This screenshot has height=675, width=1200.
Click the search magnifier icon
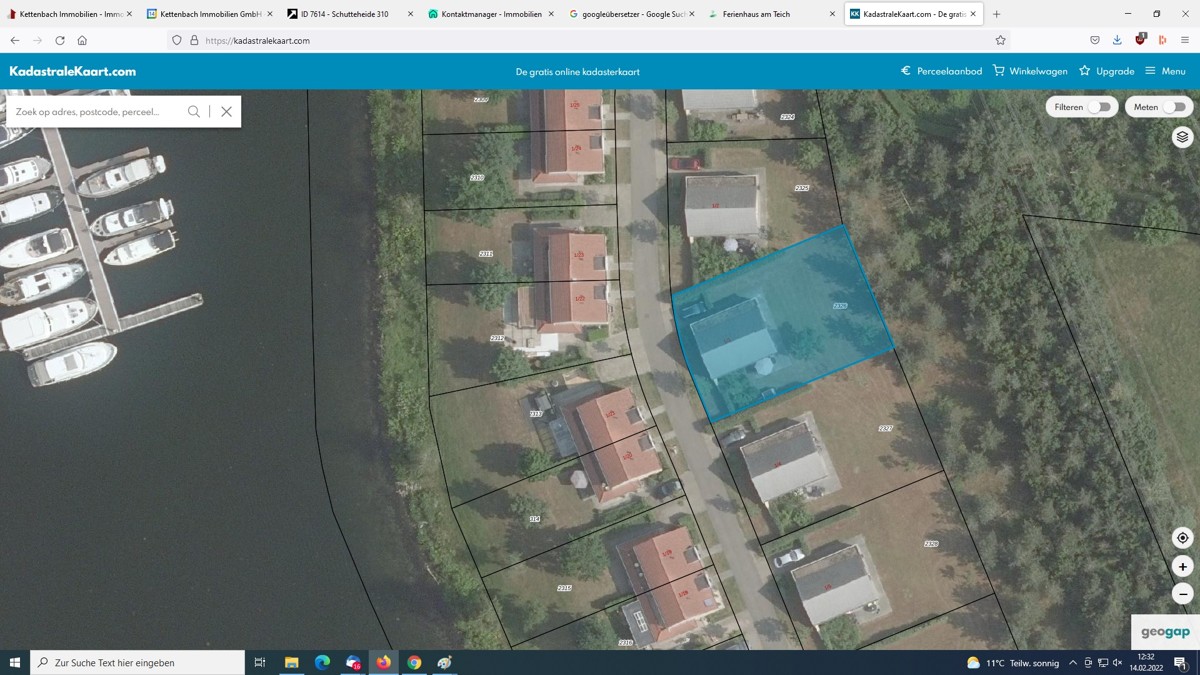point(194,112)
